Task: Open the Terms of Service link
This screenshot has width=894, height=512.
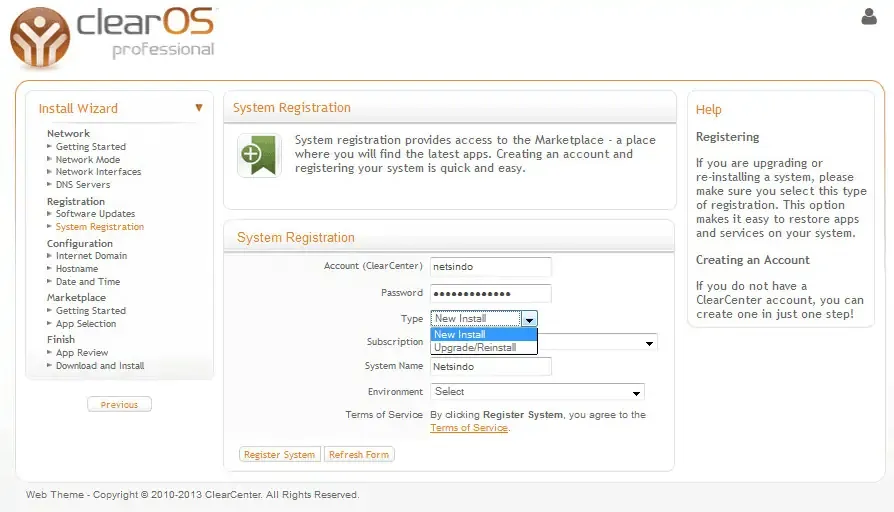Action: coord(469,428)
